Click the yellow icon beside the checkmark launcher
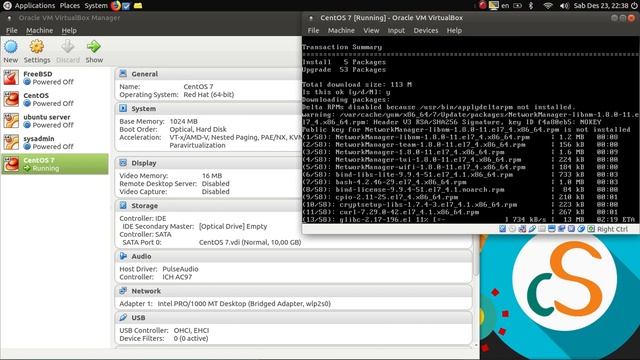This screenshot has width=640, height=360. [138, 6]
